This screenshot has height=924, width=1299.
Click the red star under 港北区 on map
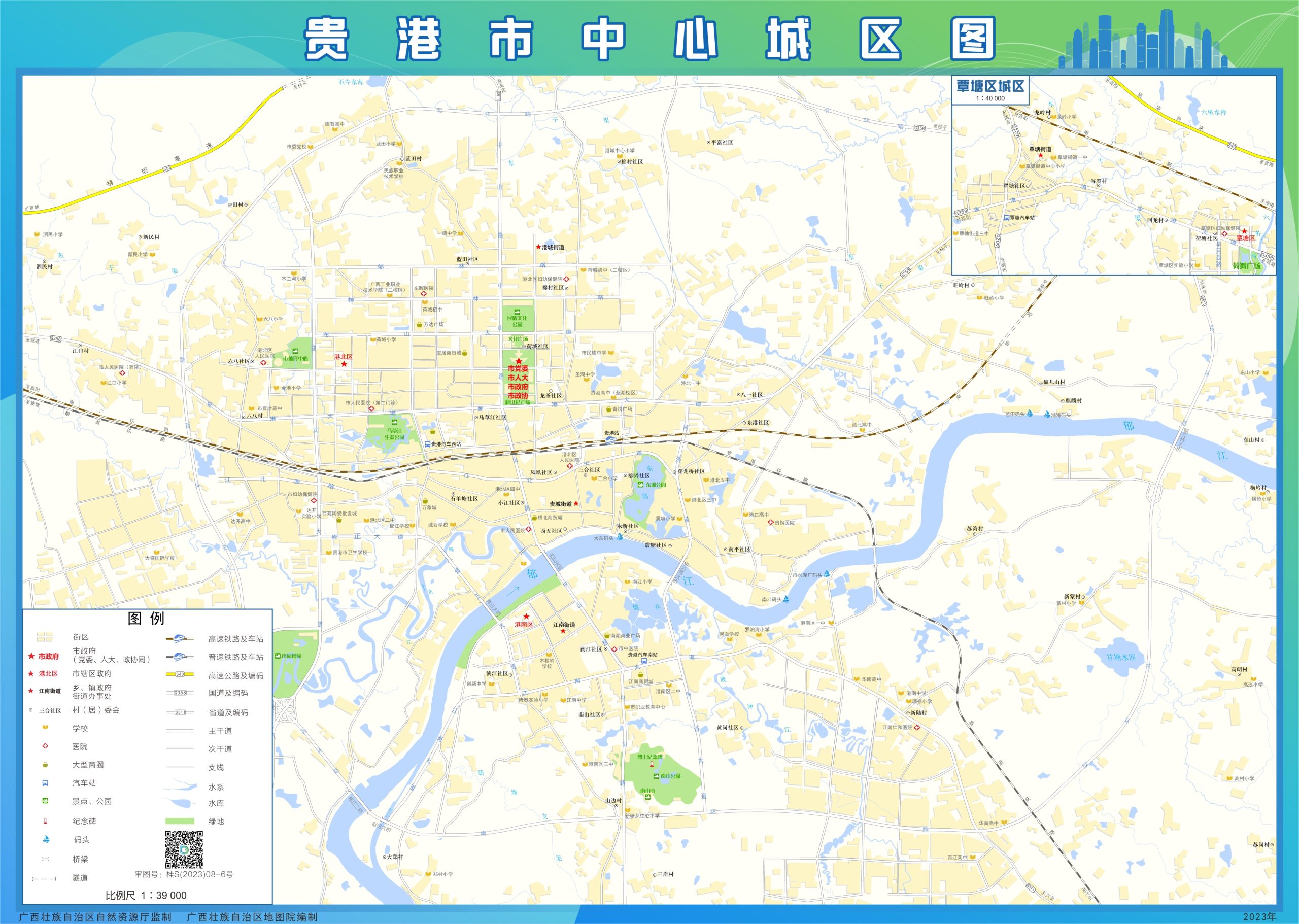[344, 364]
